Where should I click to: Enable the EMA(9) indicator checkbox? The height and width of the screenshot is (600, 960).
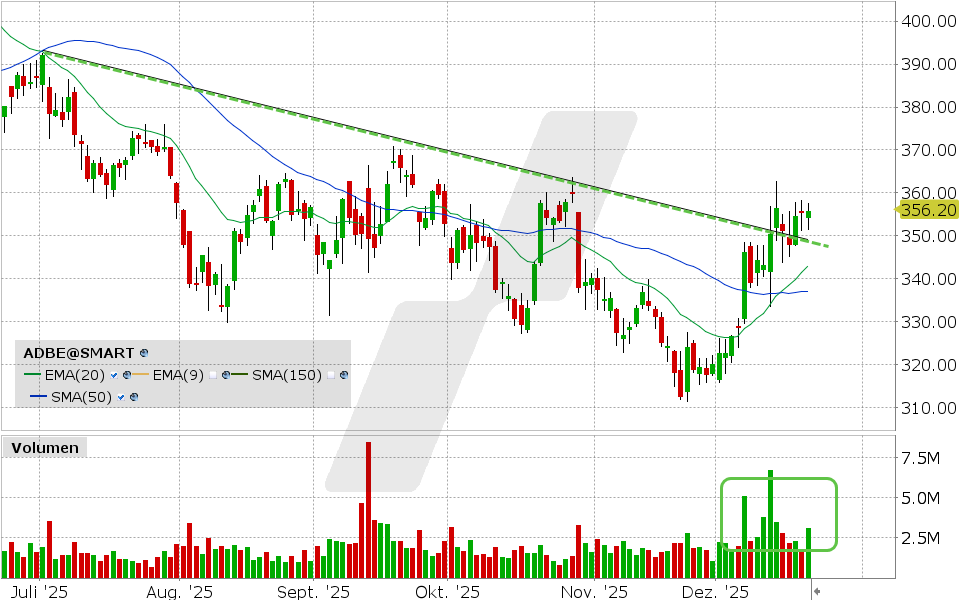213,375
